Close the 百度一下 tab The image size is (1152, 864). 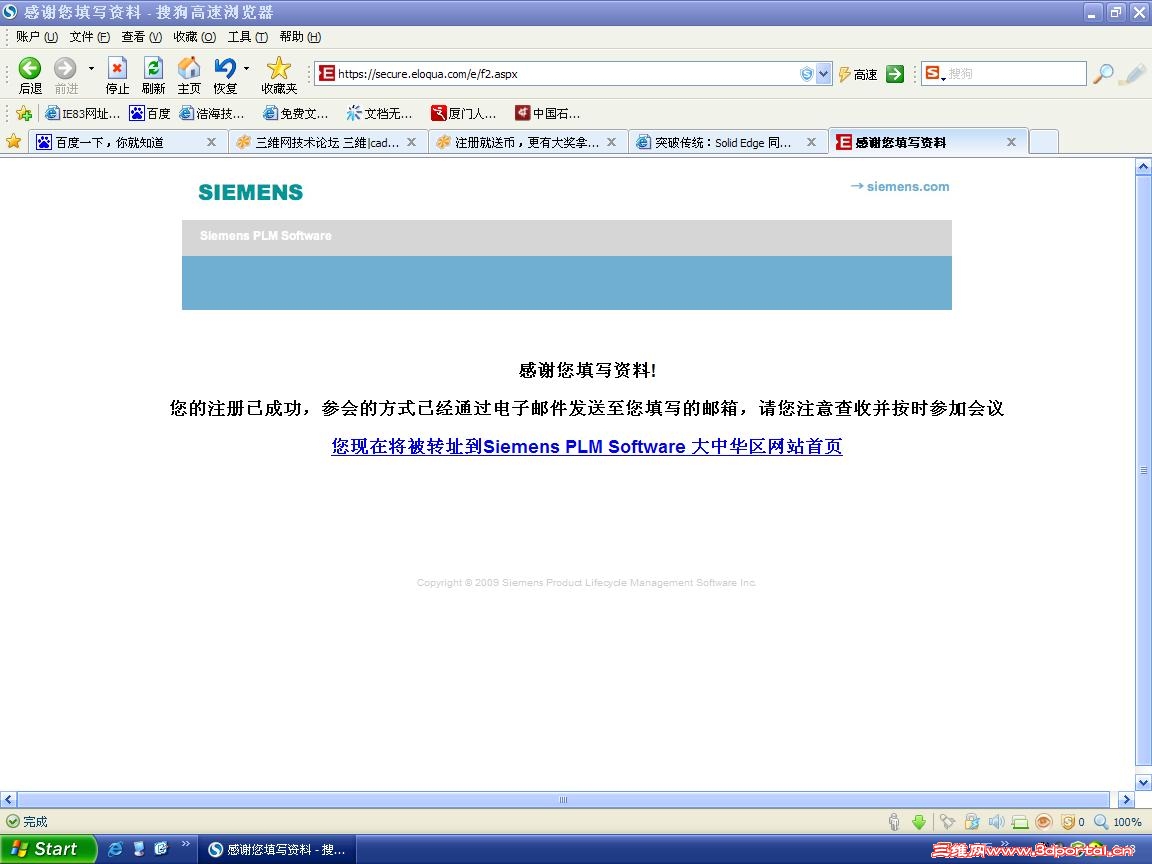(x=212, y=142)
